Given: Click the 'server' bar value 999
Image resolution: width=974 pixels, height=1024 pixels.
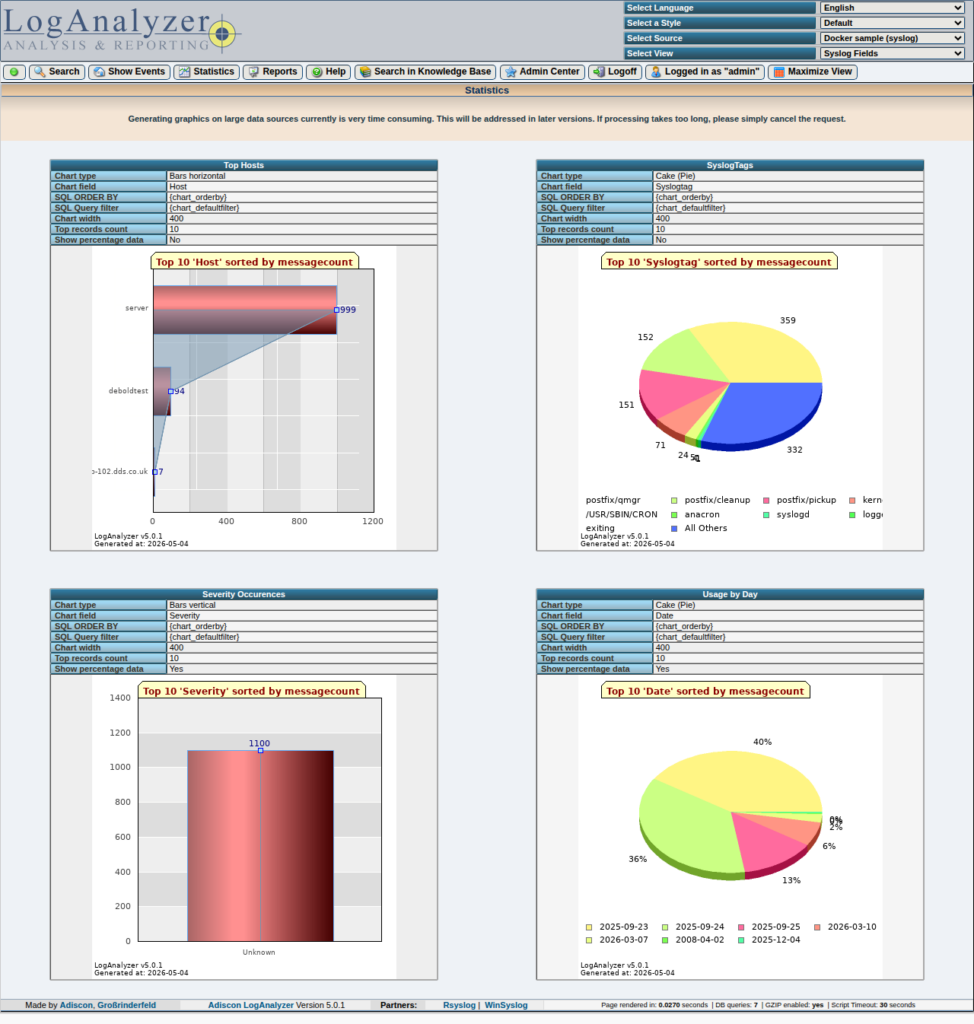Looking at the screenshot, I should tap(348, 310).
